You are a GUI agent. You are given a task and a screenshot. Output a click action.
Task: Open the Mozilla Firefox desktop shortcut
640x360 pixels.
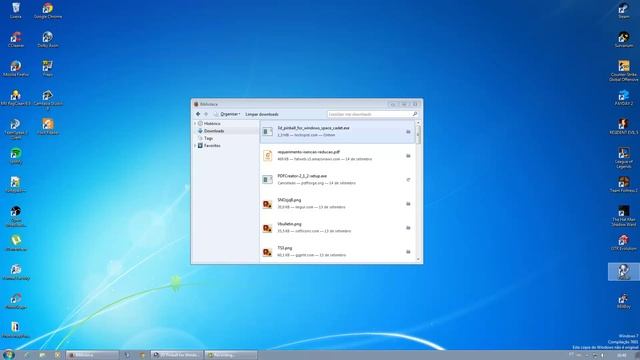(x=16, y=69)
